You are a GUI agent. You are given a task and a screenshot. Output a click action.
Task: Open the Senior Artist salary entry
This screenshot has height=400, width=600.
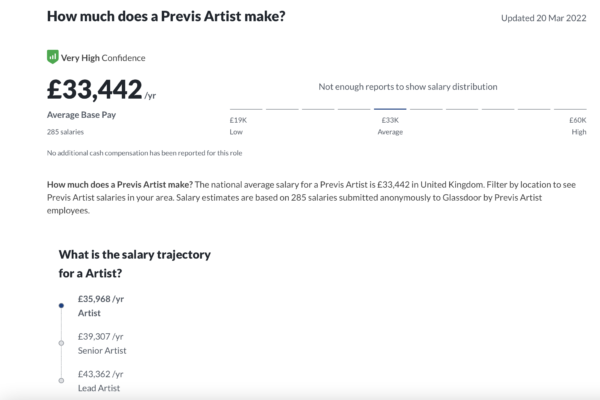point(102,343)
